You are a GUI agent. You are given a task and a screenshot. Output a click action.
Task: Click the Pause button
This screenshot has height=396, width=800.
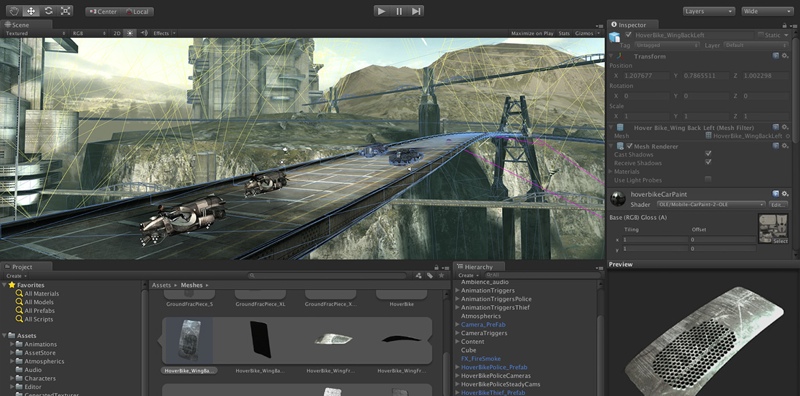click(x=399, y=11)
